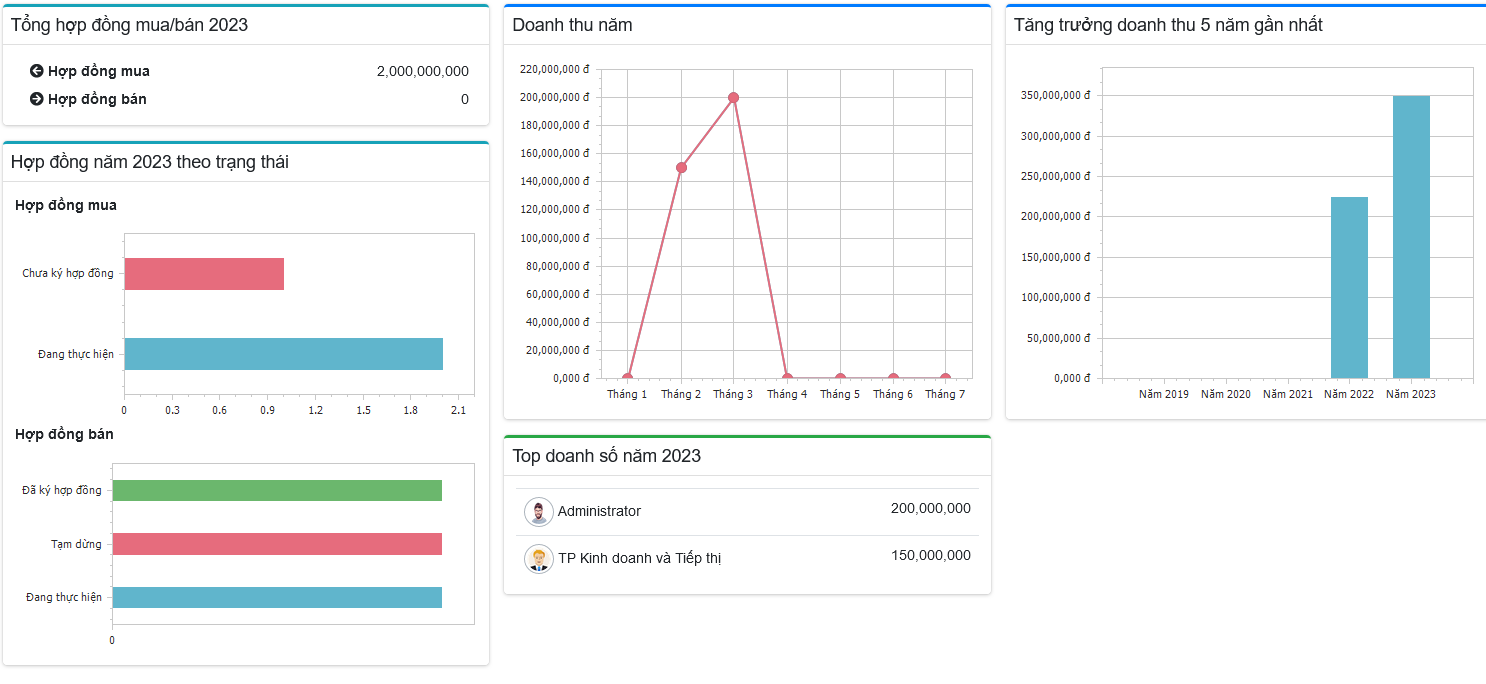Click the sales amount 150,000,000
The height and width of the screenshot is (684, 1486).
pyautogui.click(x=930, y=555)
